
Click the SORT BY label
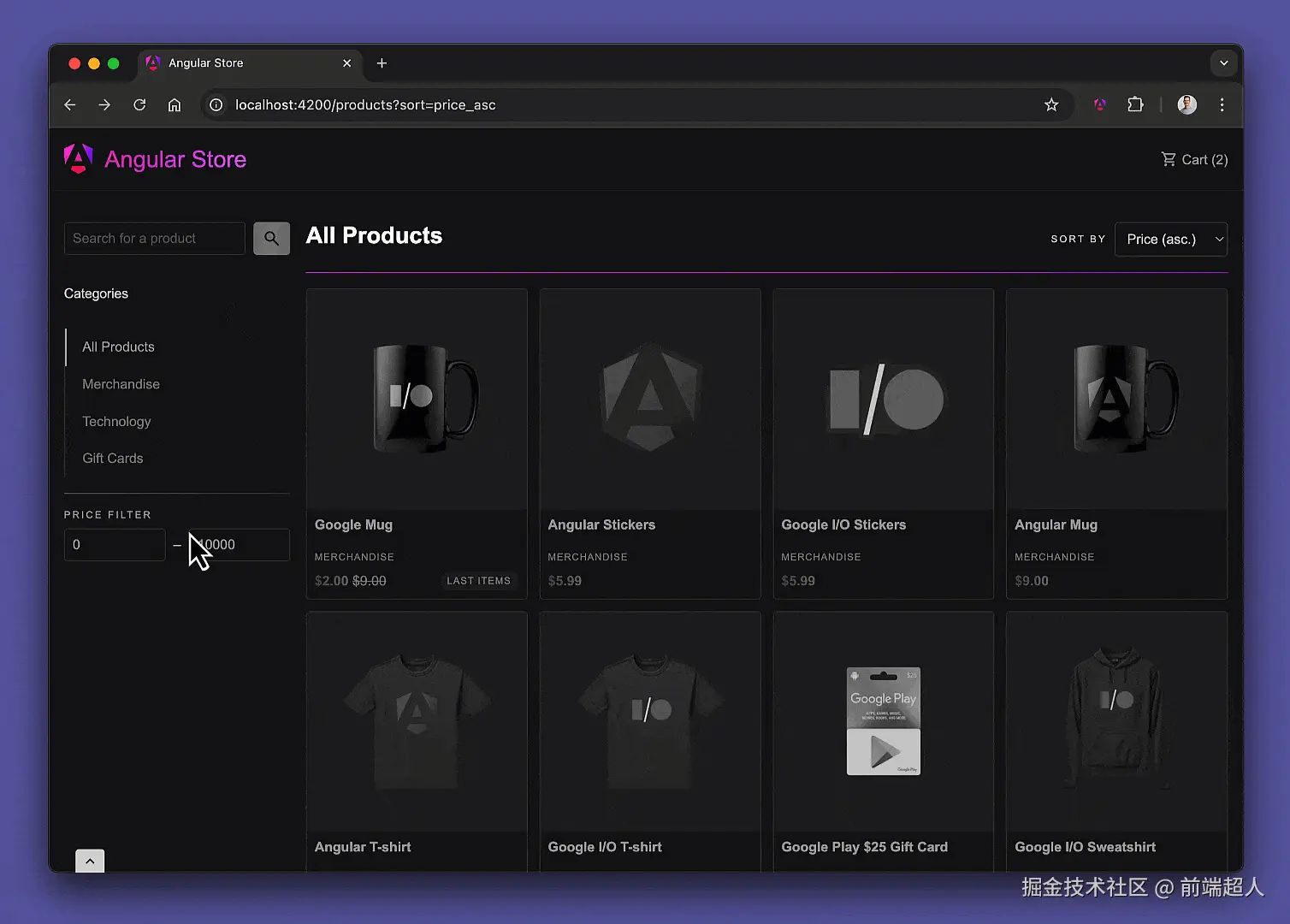pos(1078,240)
